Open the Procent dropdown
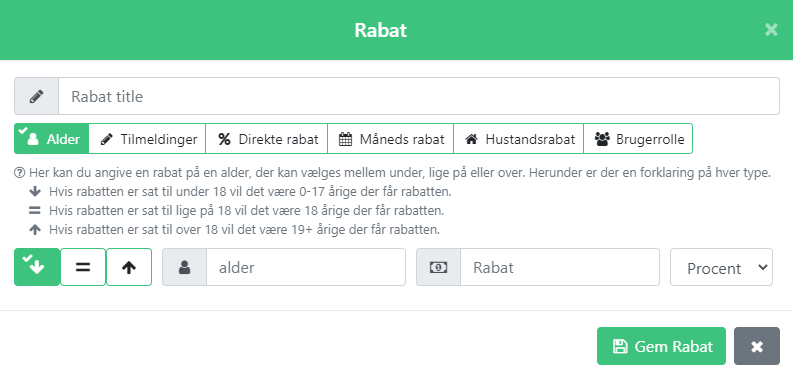The image size is (793, 378). tap(721, 267)
